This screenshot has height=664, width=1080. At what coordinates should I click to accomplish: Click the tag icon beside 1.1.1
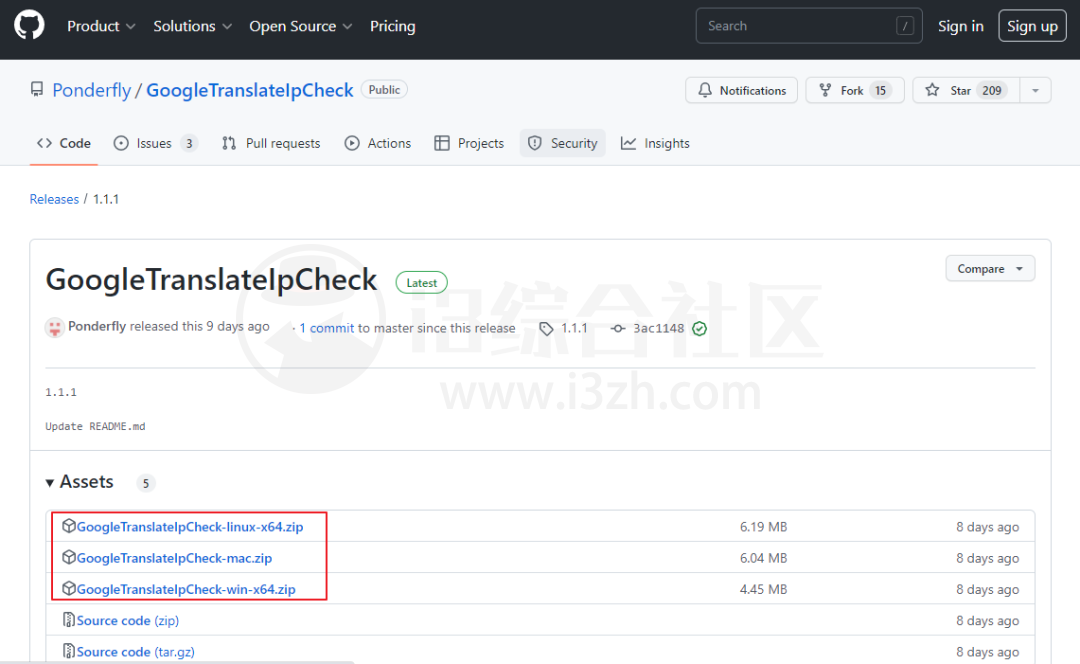(546, 329)
